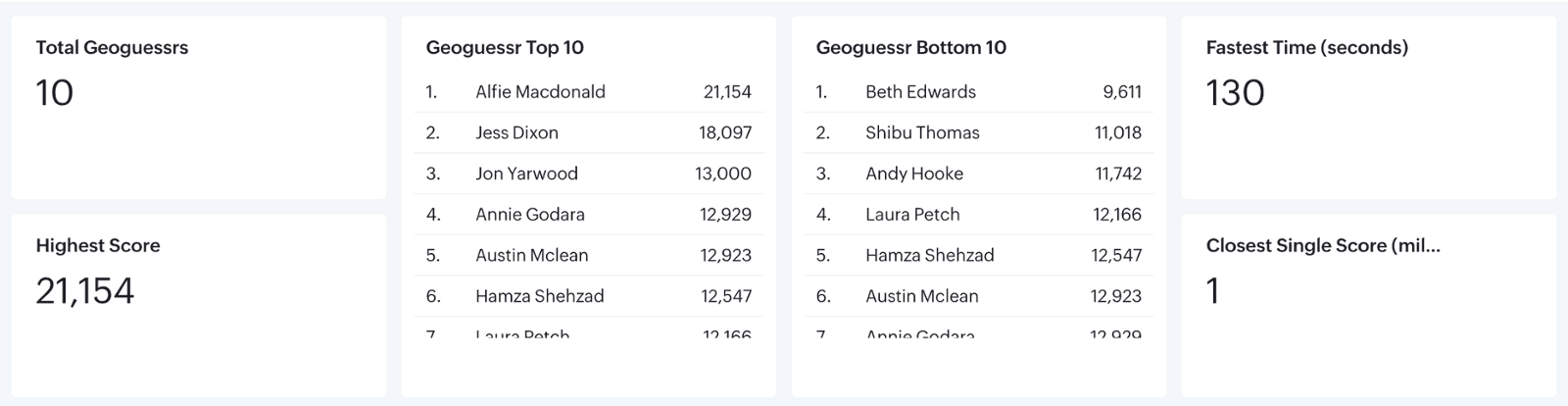Click Jess Dixon's score 18,097
1568x406 pixels.
pos(725,132)
